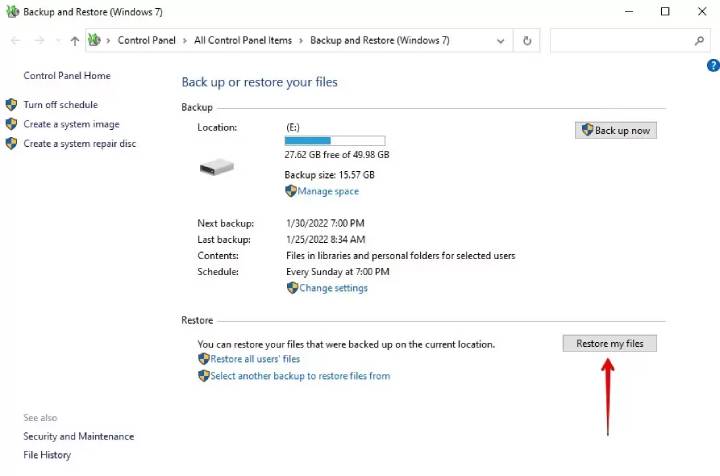Click the shield icon next to Change settings
Viewport: 720px width, 476px height.
[x=292, y=288]
